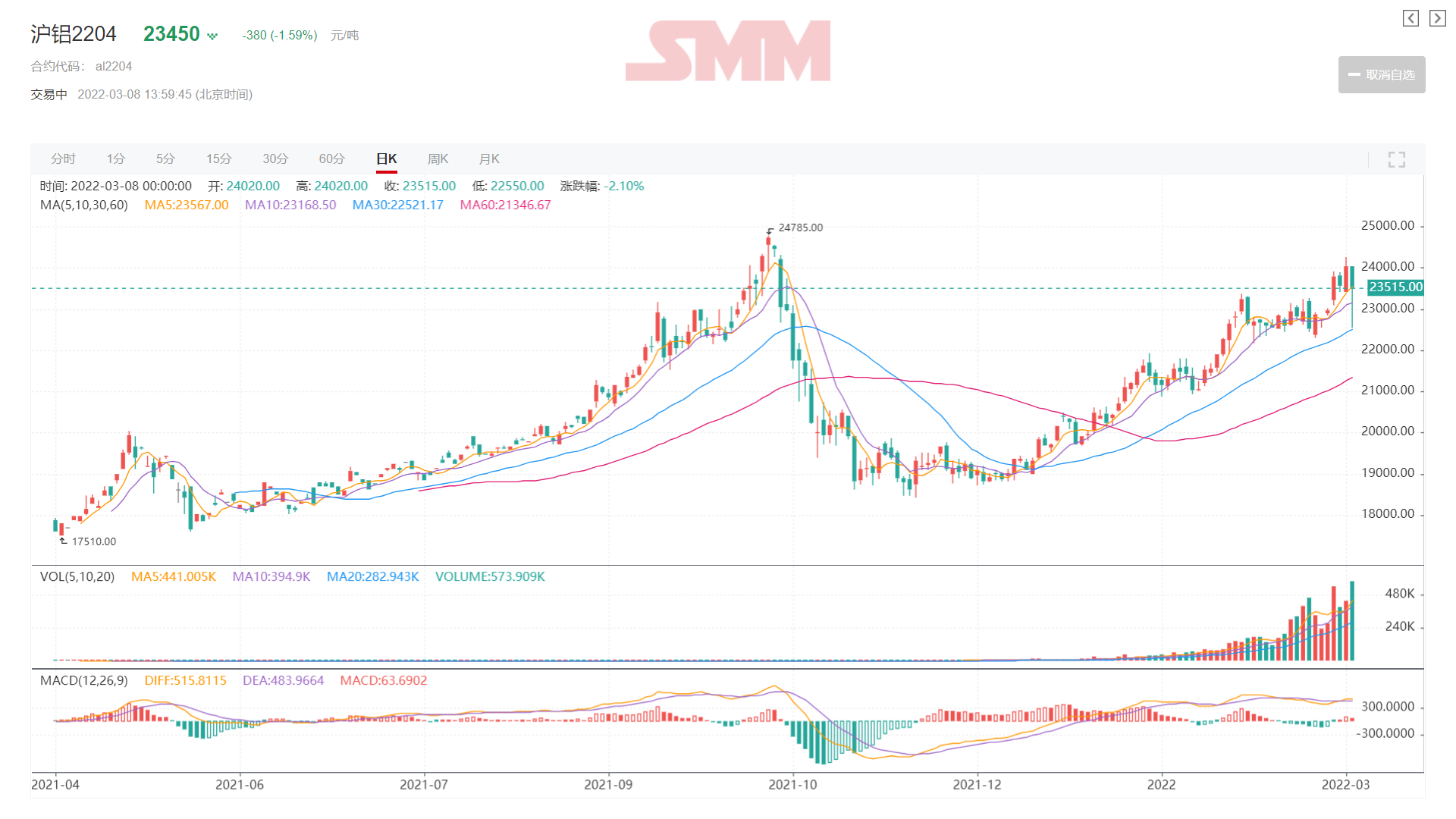Click the 收: 23515.00 close price value
This screenshot has width=1456, height=819.
tap(420, 186)
